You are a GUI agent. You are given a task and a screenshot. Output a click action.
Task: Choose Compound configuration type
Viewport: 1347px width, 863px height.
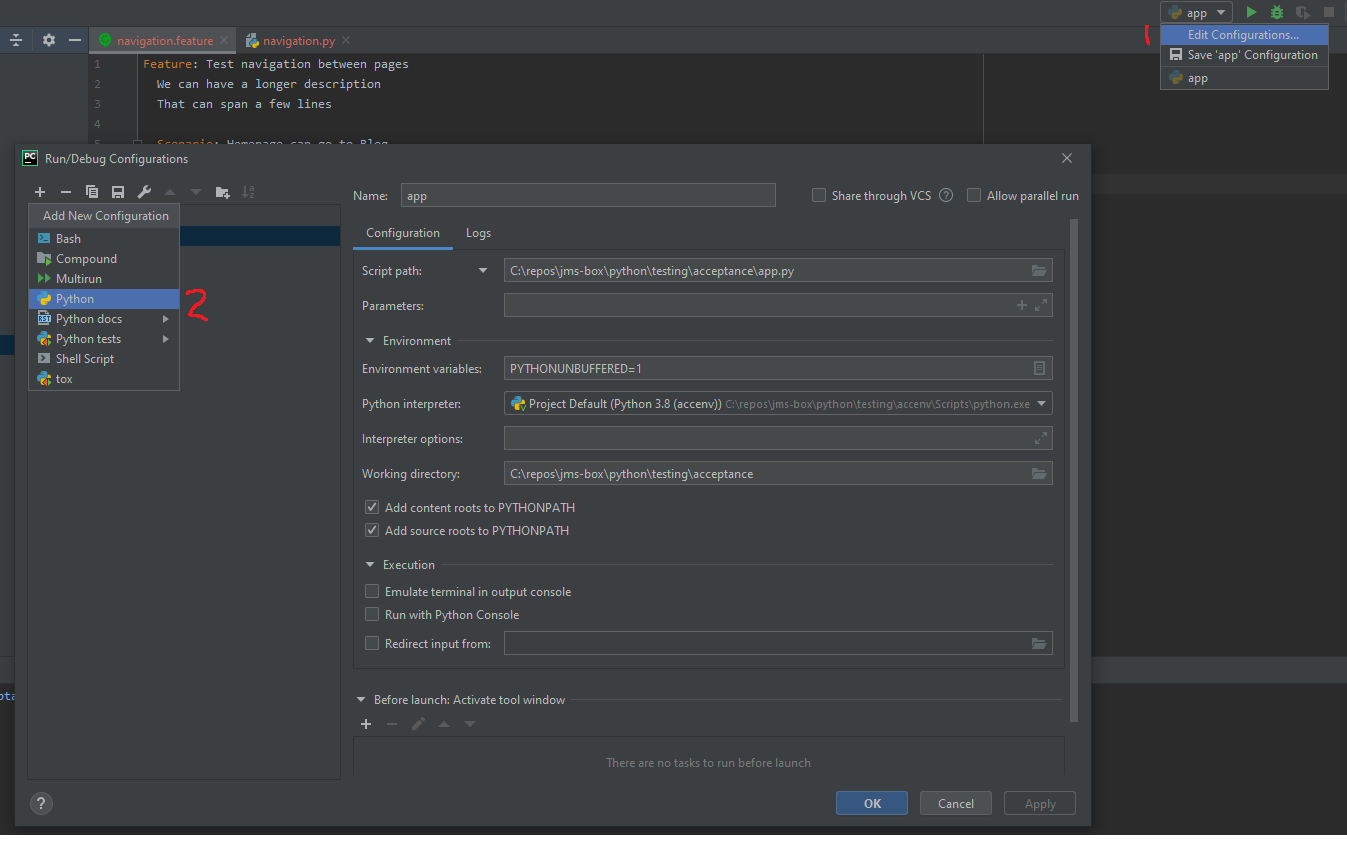(104, 259)
